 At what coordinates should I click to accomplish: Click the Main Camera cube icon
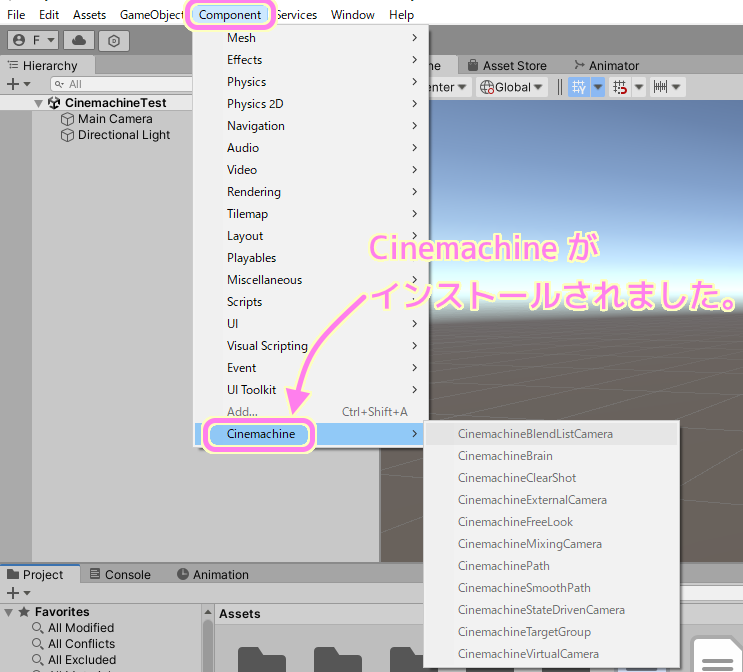[67, 119]
